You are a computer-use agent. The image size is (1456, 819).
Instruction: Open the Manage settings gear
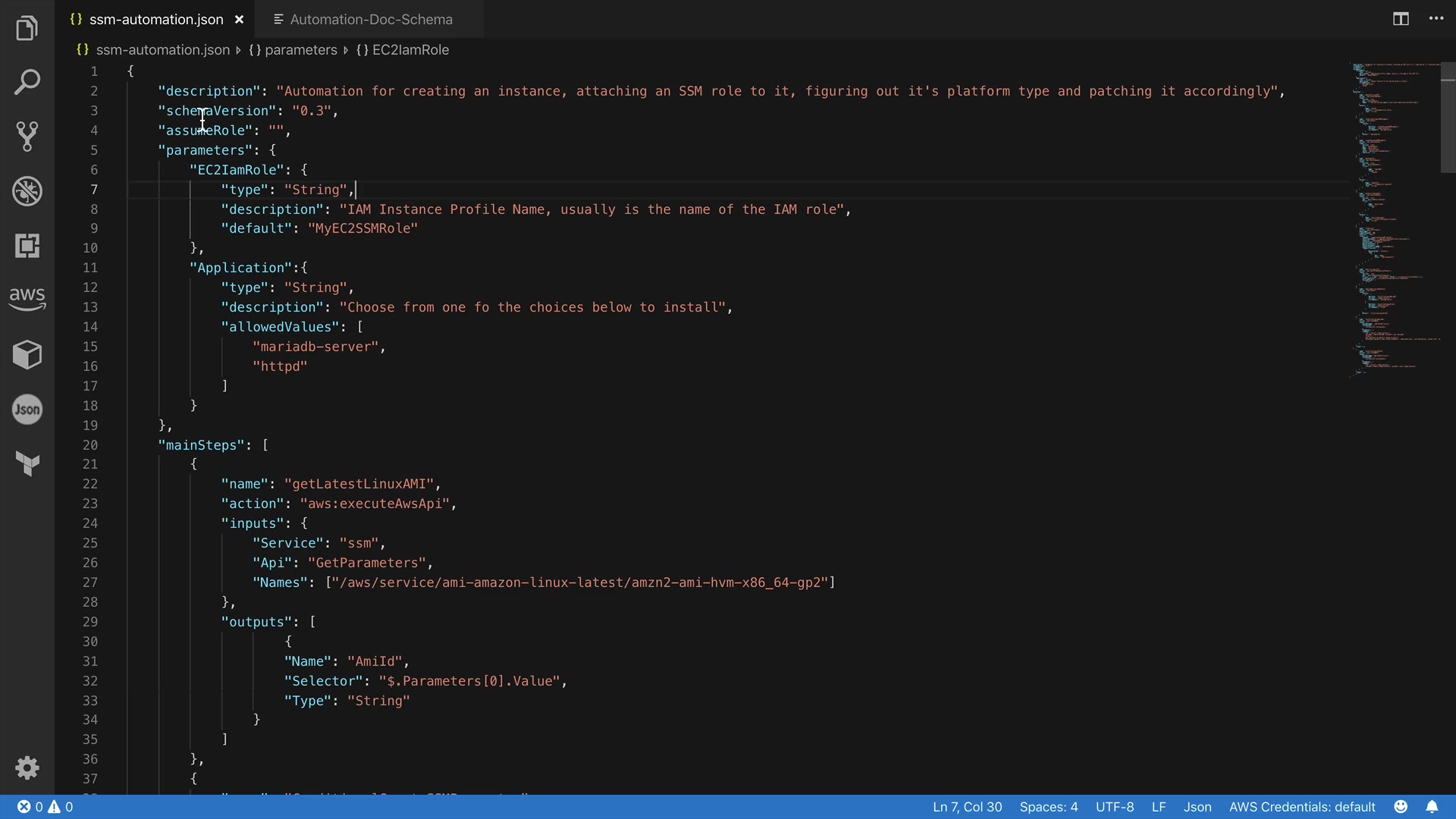click(x=27, y=767)
